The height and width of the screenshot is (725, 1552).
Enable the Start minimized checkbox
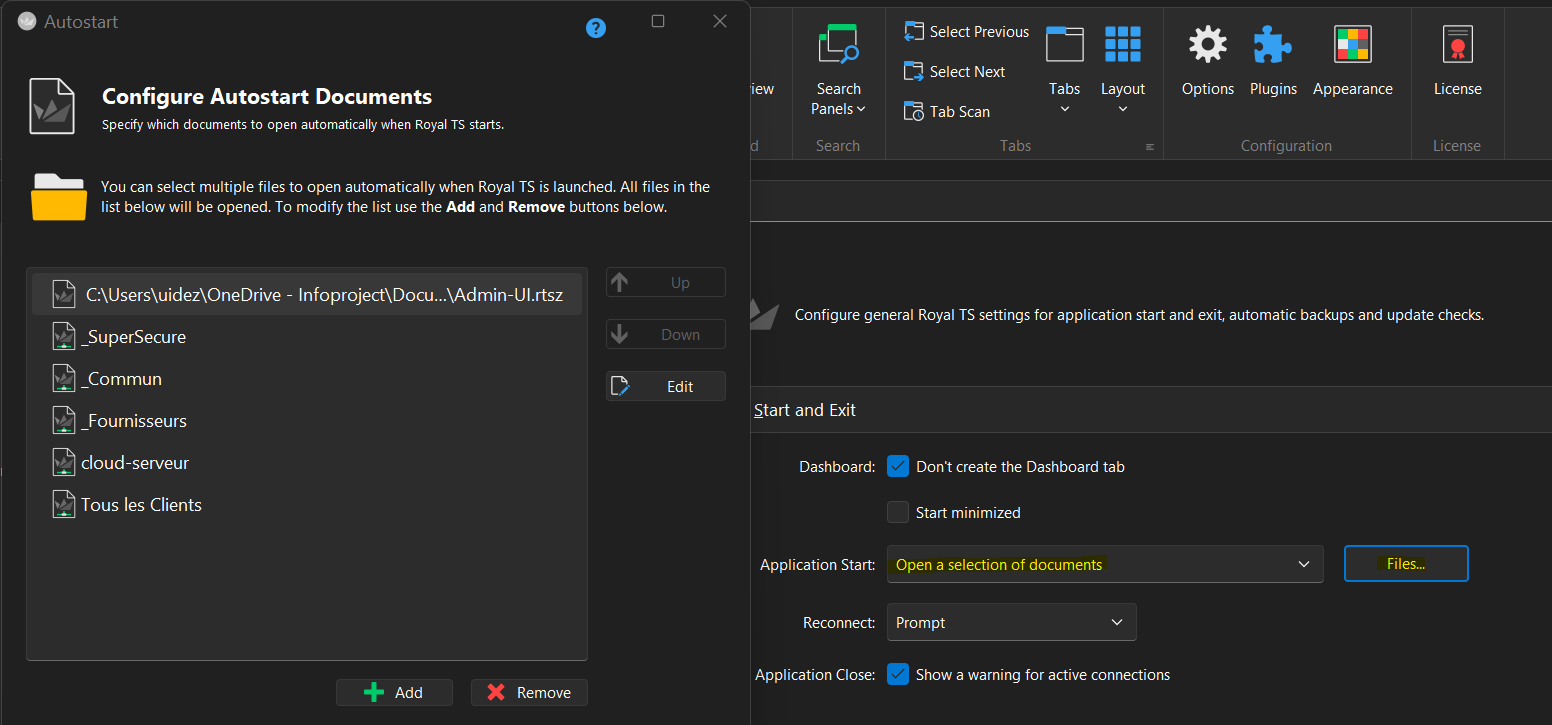(x=898, y=513)
